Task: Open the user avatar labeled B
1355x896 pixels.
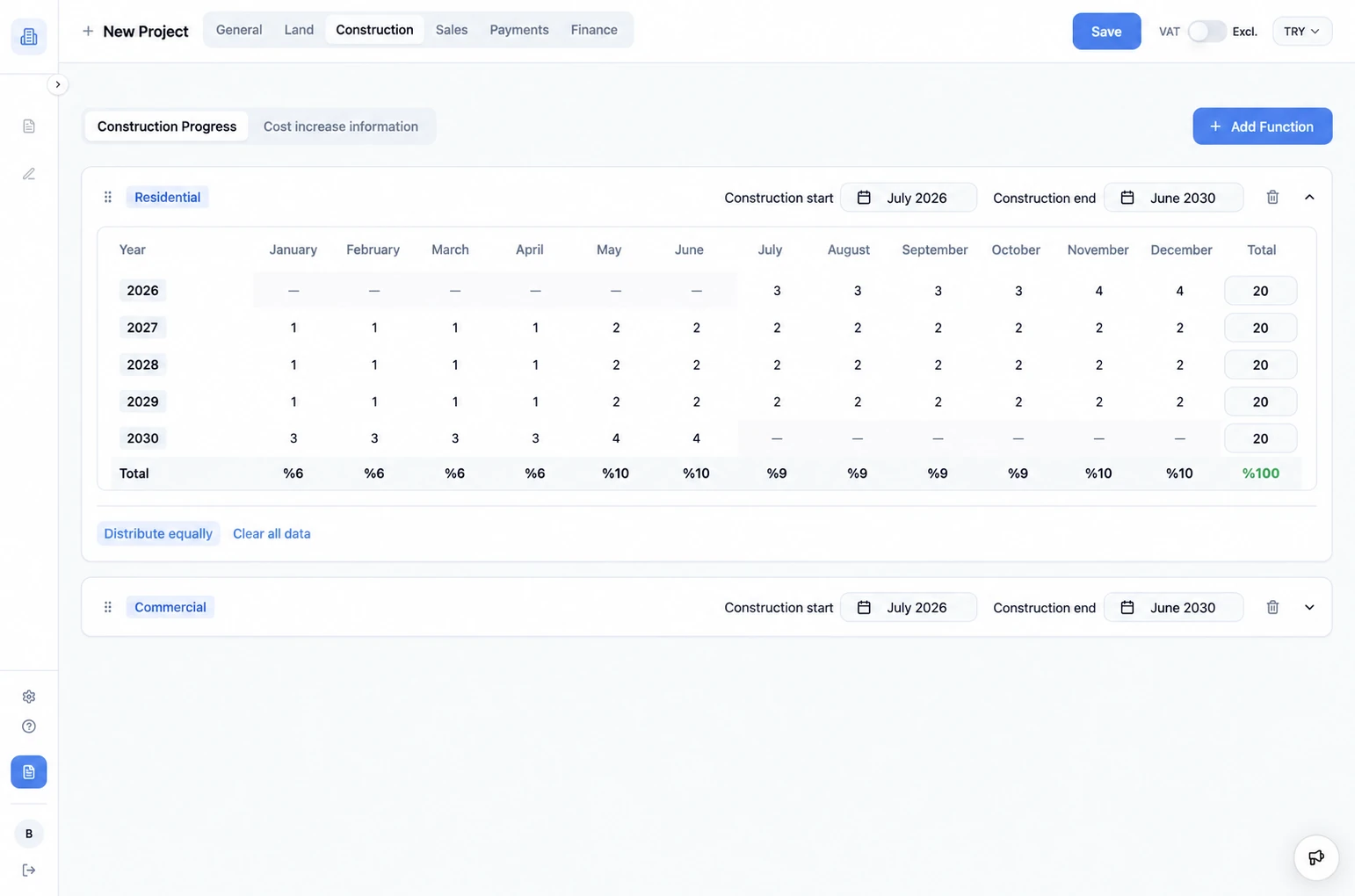Action: tap(29, 834)
